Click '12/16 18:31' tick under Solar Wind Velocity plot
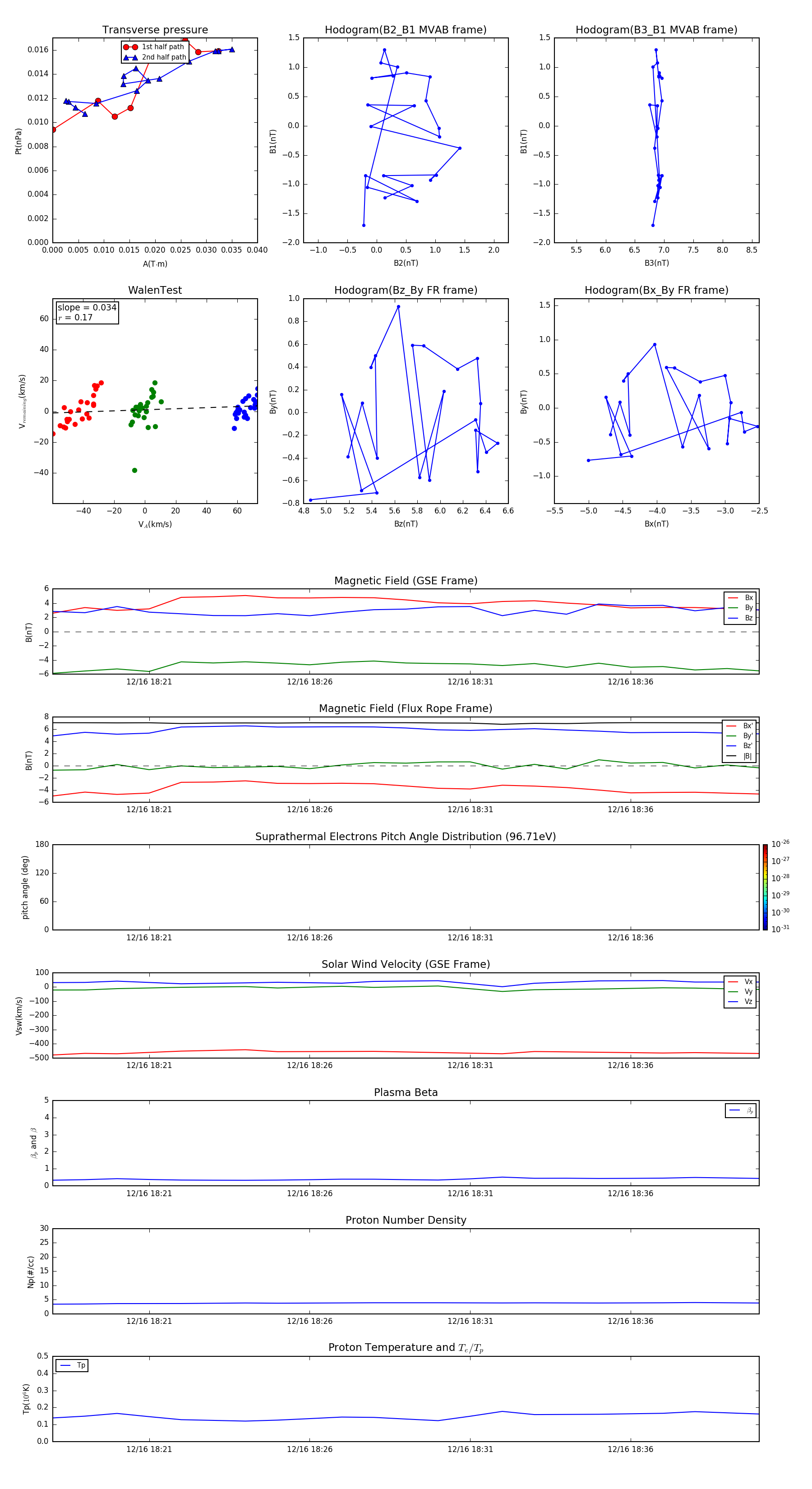Image resolution: width=812 pixels, height=1489 pixels. (x=470, y=1065)
